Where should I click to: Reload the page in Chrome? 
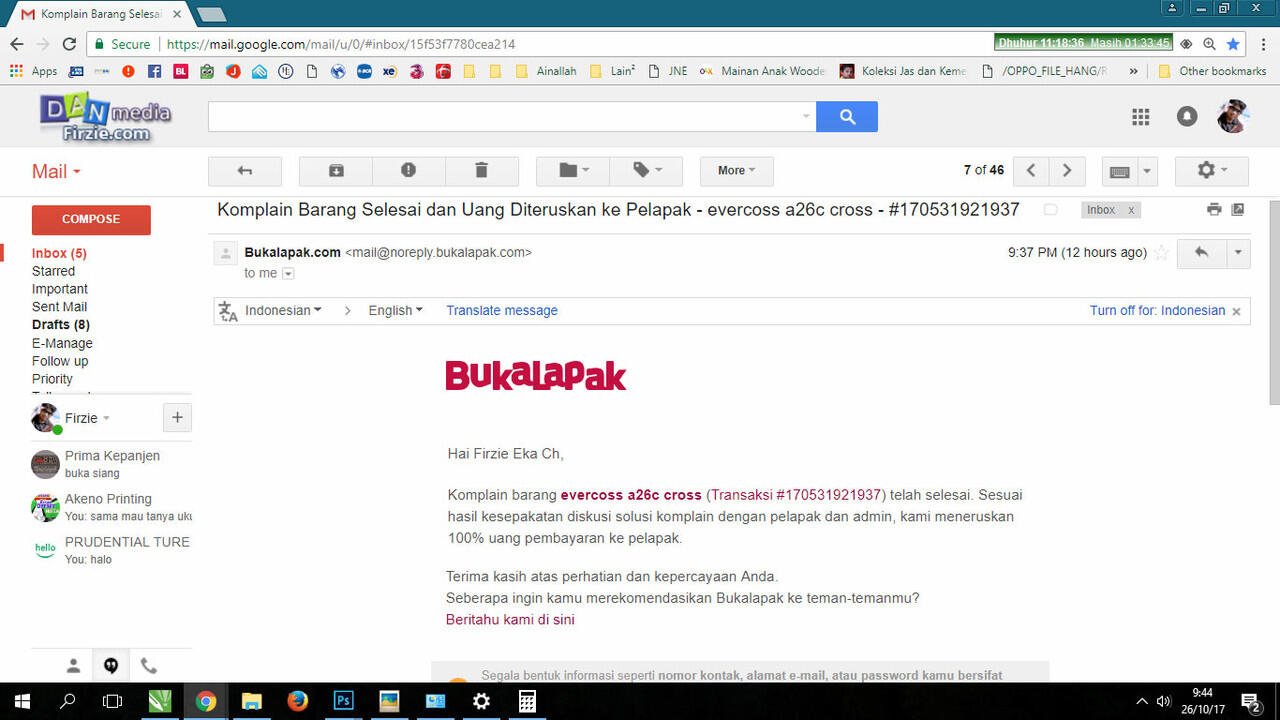69,44
